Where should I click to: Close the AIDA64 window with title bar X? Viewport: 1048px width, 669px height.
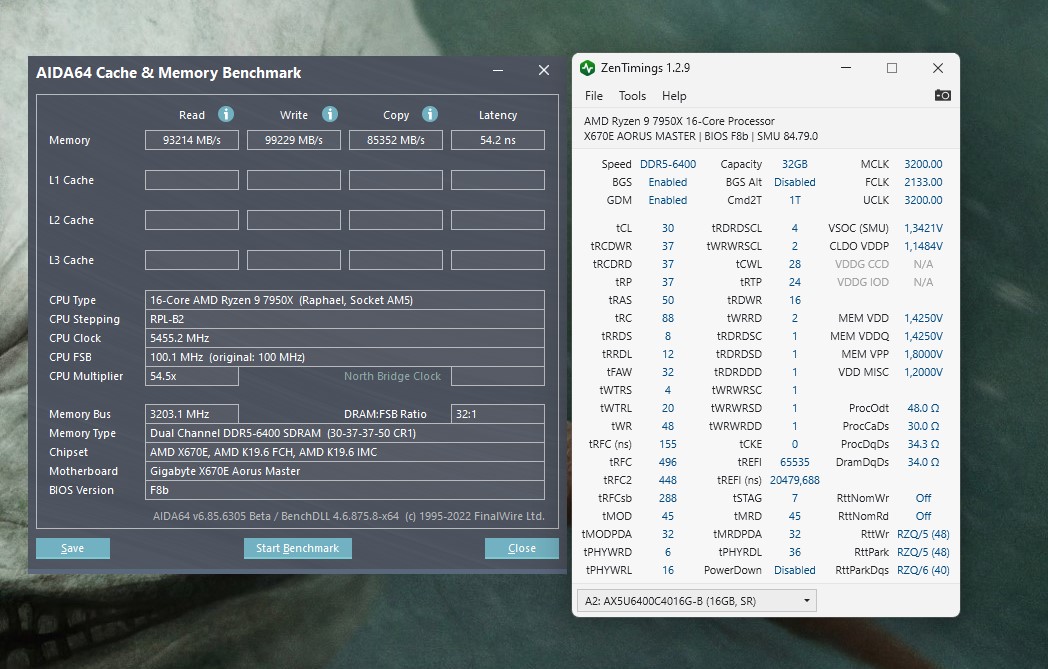[x=544, y=71]
